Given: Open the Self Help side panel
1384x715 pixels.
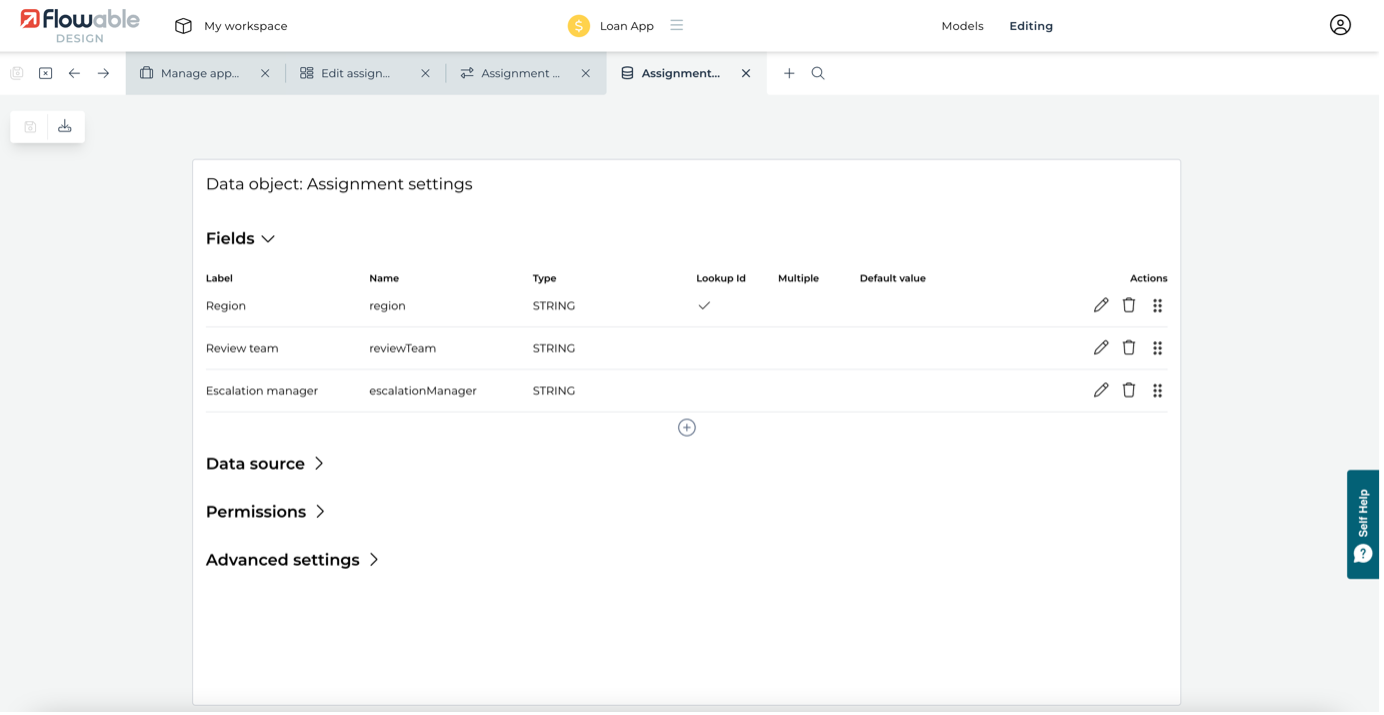Looking at the screenshot, I should point(1363,524).
